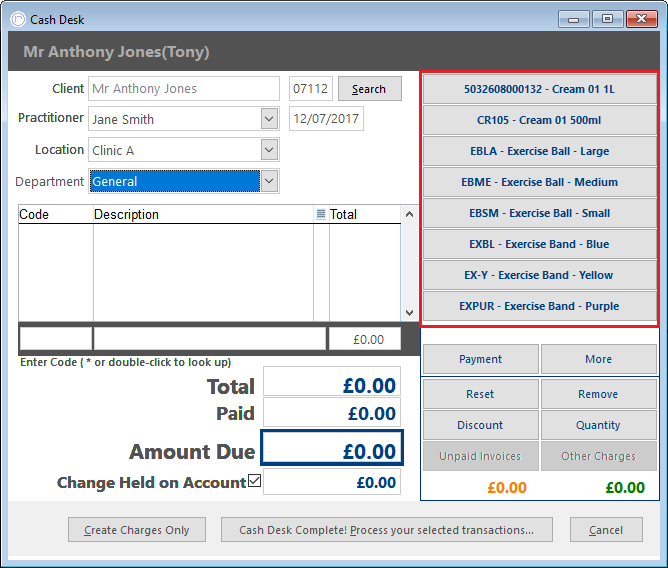Click the Payment button
This screenshot has width=668, height=568.
(481, 359)
